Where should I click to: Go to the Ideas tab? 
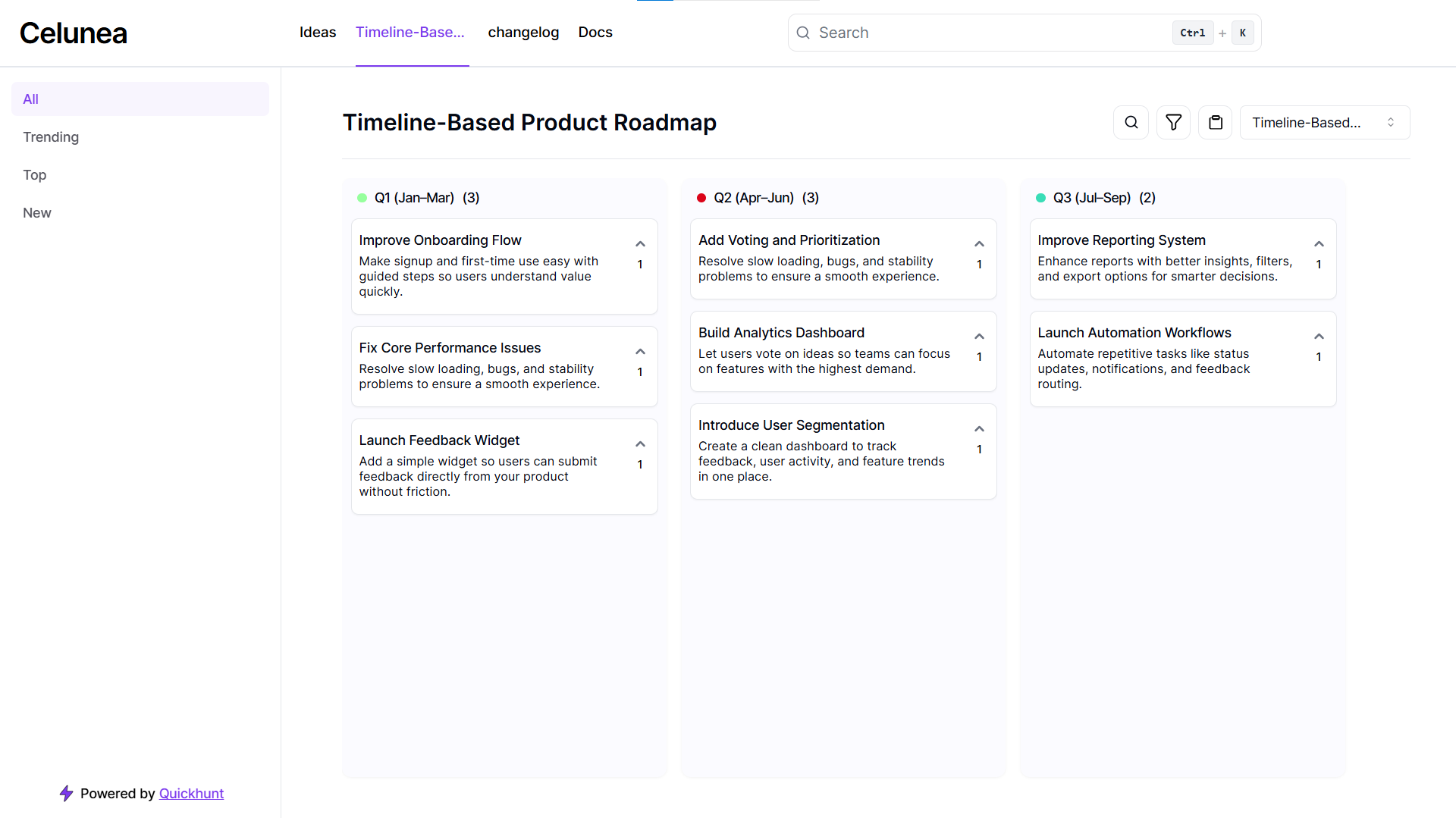317,33
